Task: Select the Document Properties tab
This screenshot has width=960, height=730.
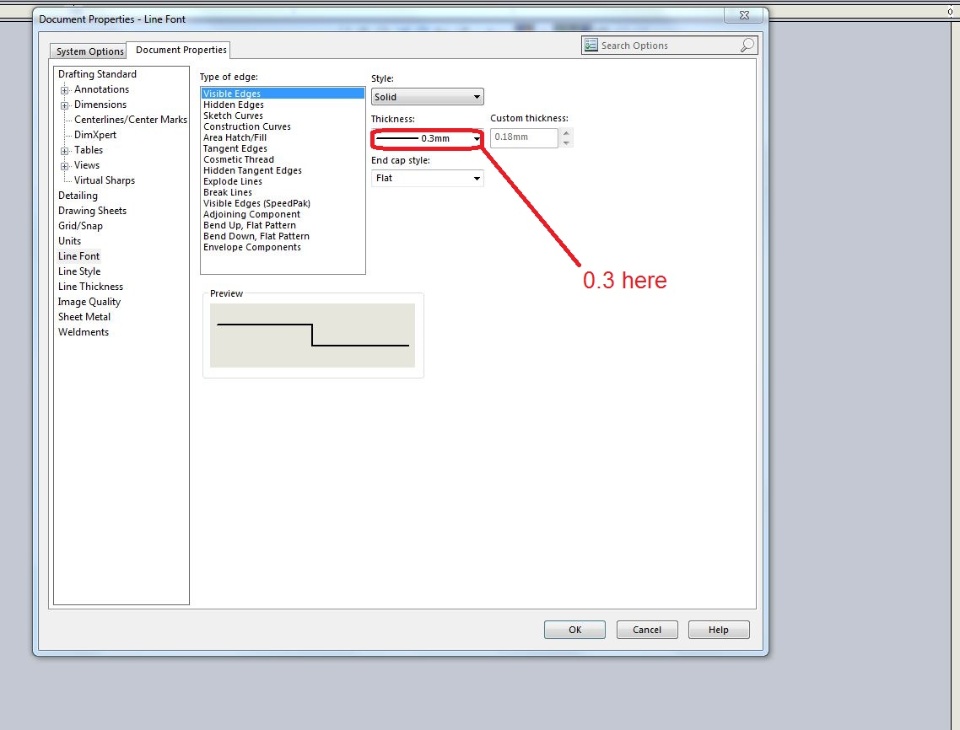Action: point(181,50)
